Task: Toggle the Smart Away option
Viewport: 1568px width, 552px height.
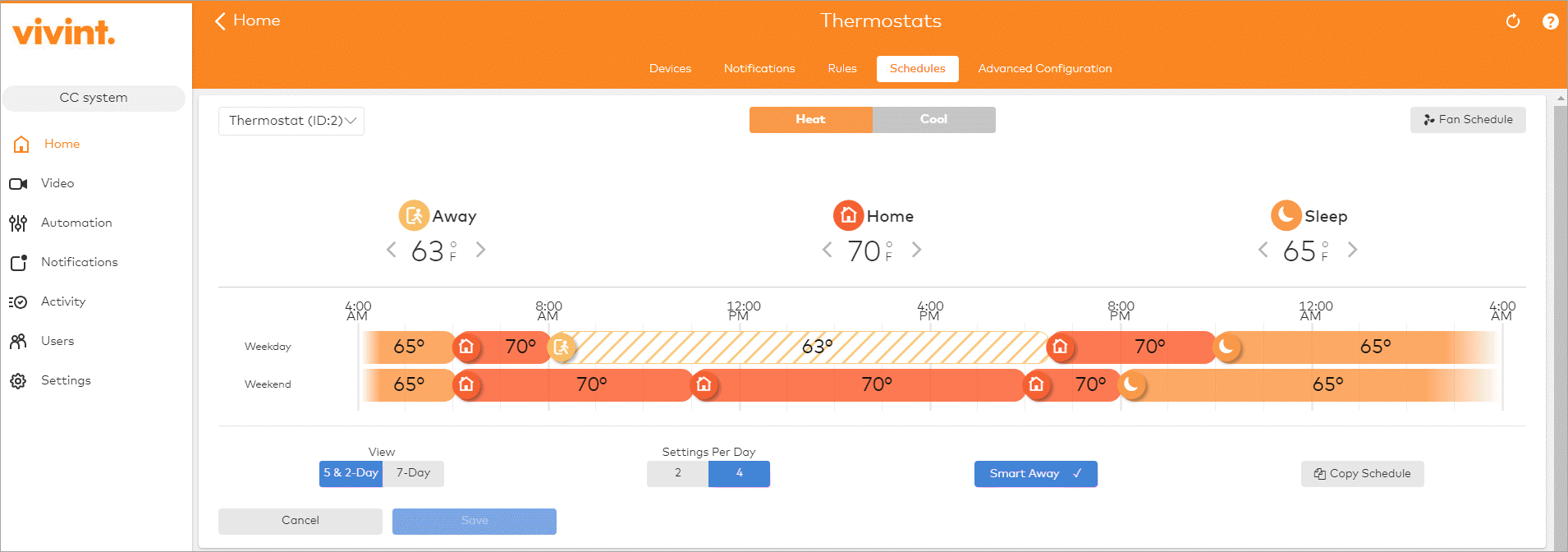Action: 1035,474
